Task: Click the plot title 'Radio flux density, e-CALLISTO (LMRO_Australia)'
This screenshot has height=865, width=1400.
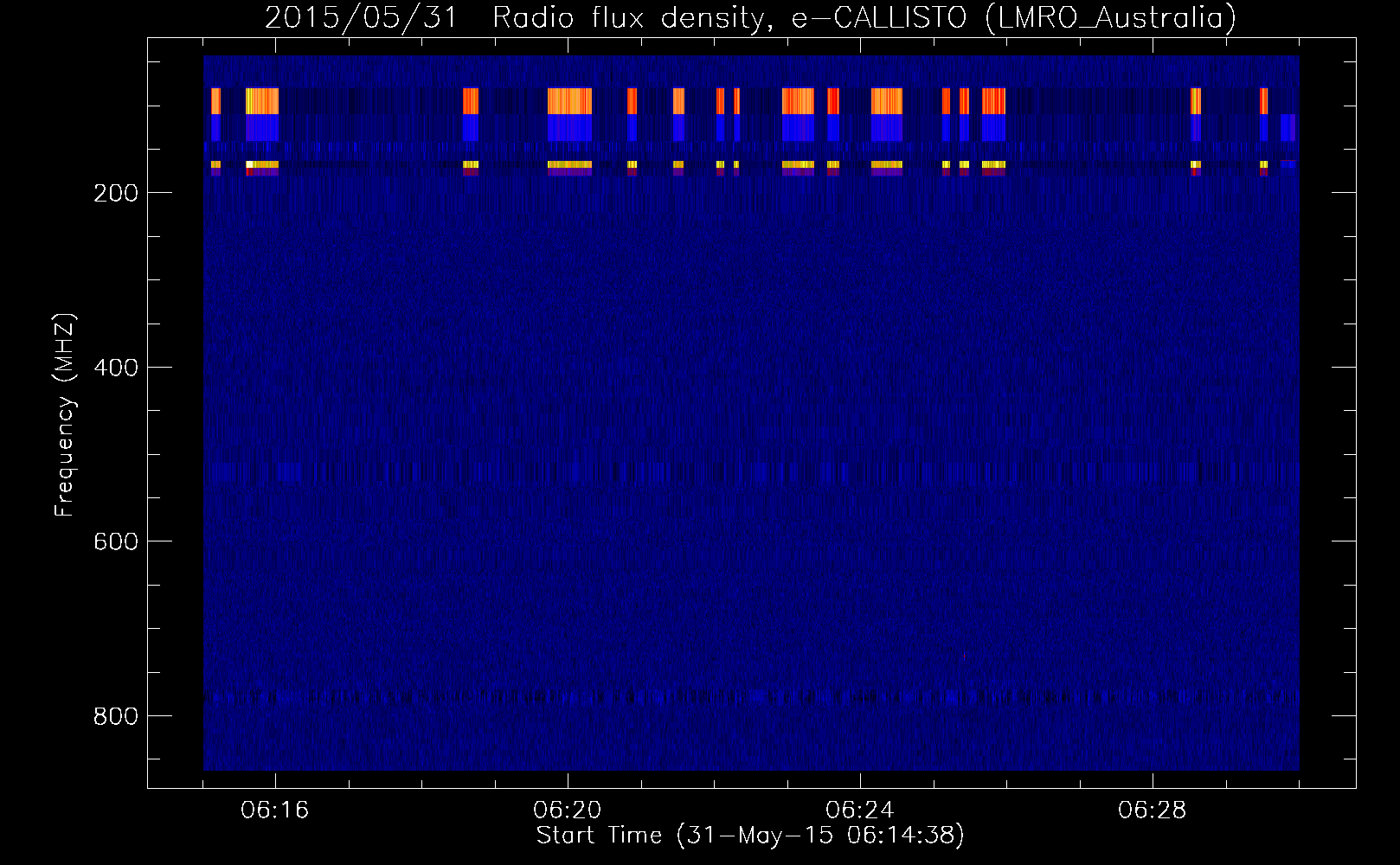Action: [x=864, y=17]
